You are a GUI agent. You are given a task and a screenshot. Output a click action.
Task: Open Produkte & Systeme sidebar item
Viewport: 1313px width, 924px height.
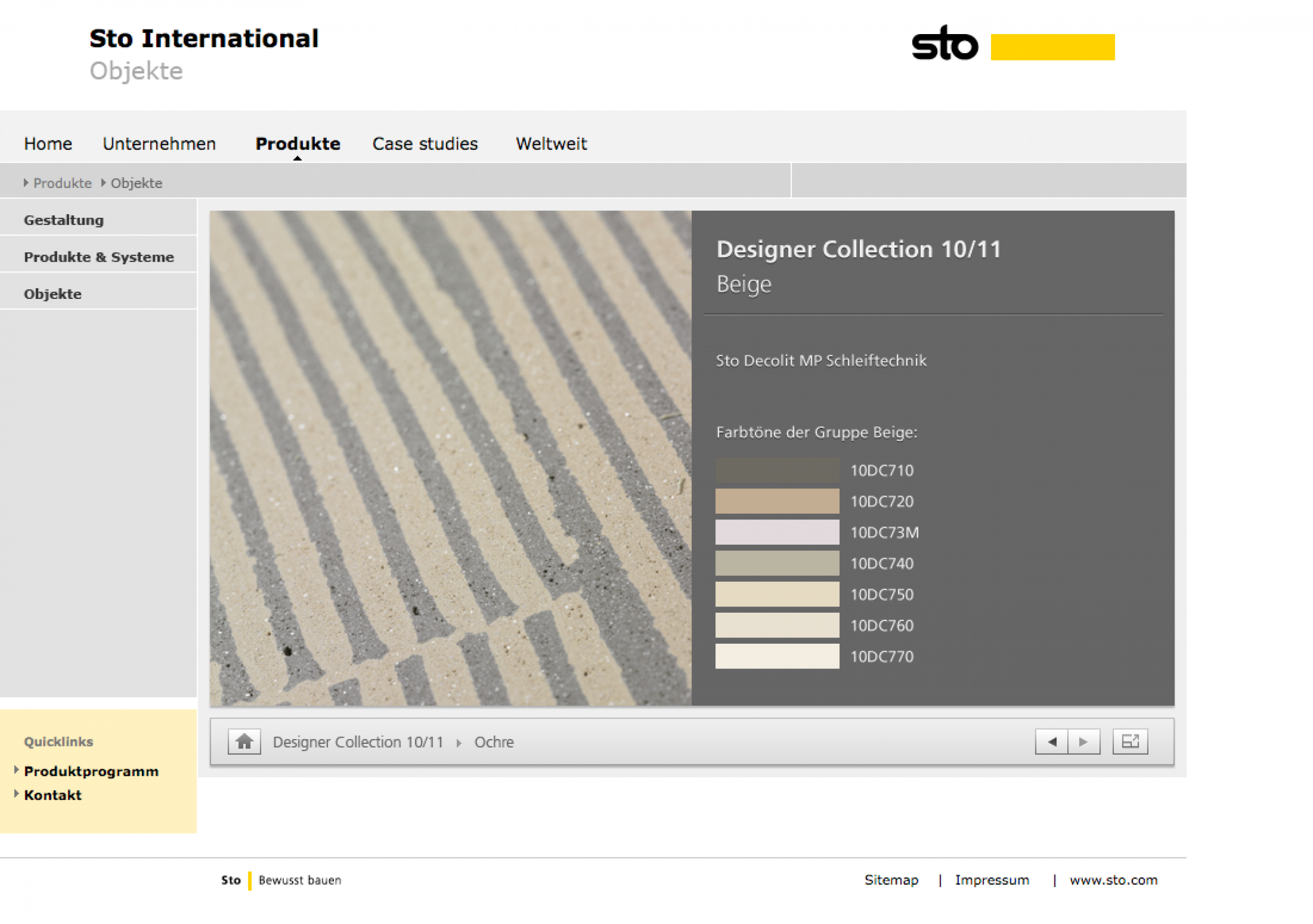tap(99, 257)
